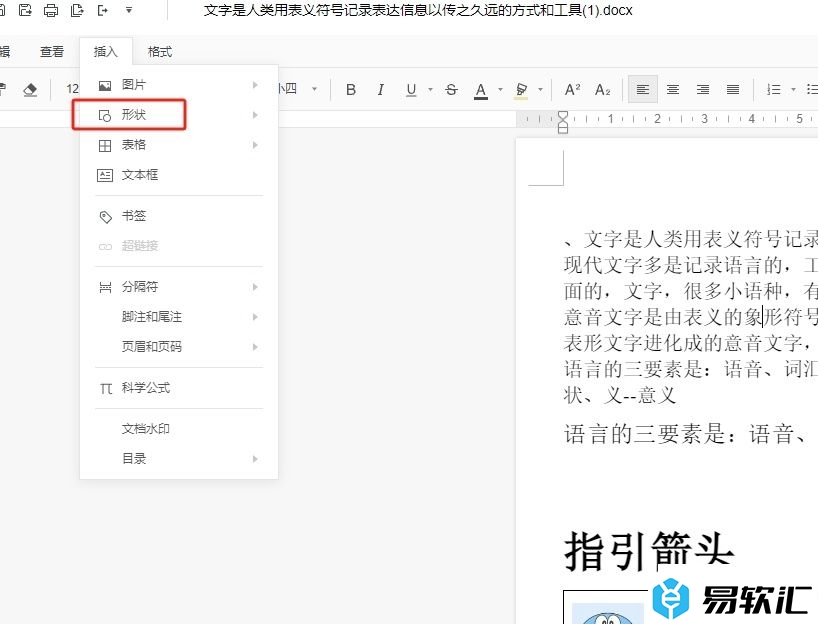Click the Bold formatting icon
This screenshot has width=818, height=624.
coord(351,90)
